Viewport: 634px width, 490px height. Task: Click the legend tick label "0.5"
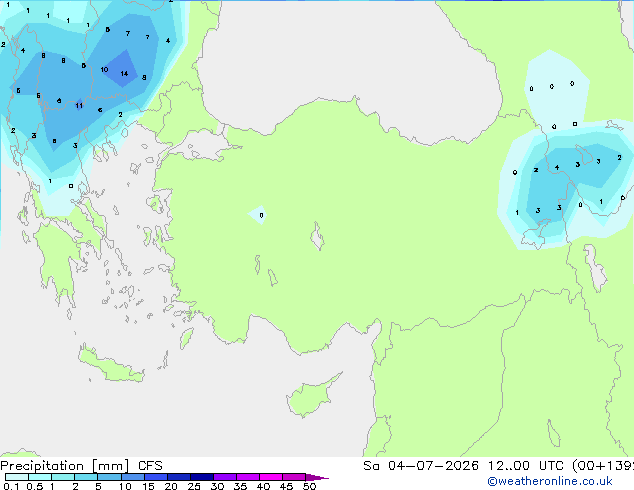pyautogui.click(x=34, y=486)
